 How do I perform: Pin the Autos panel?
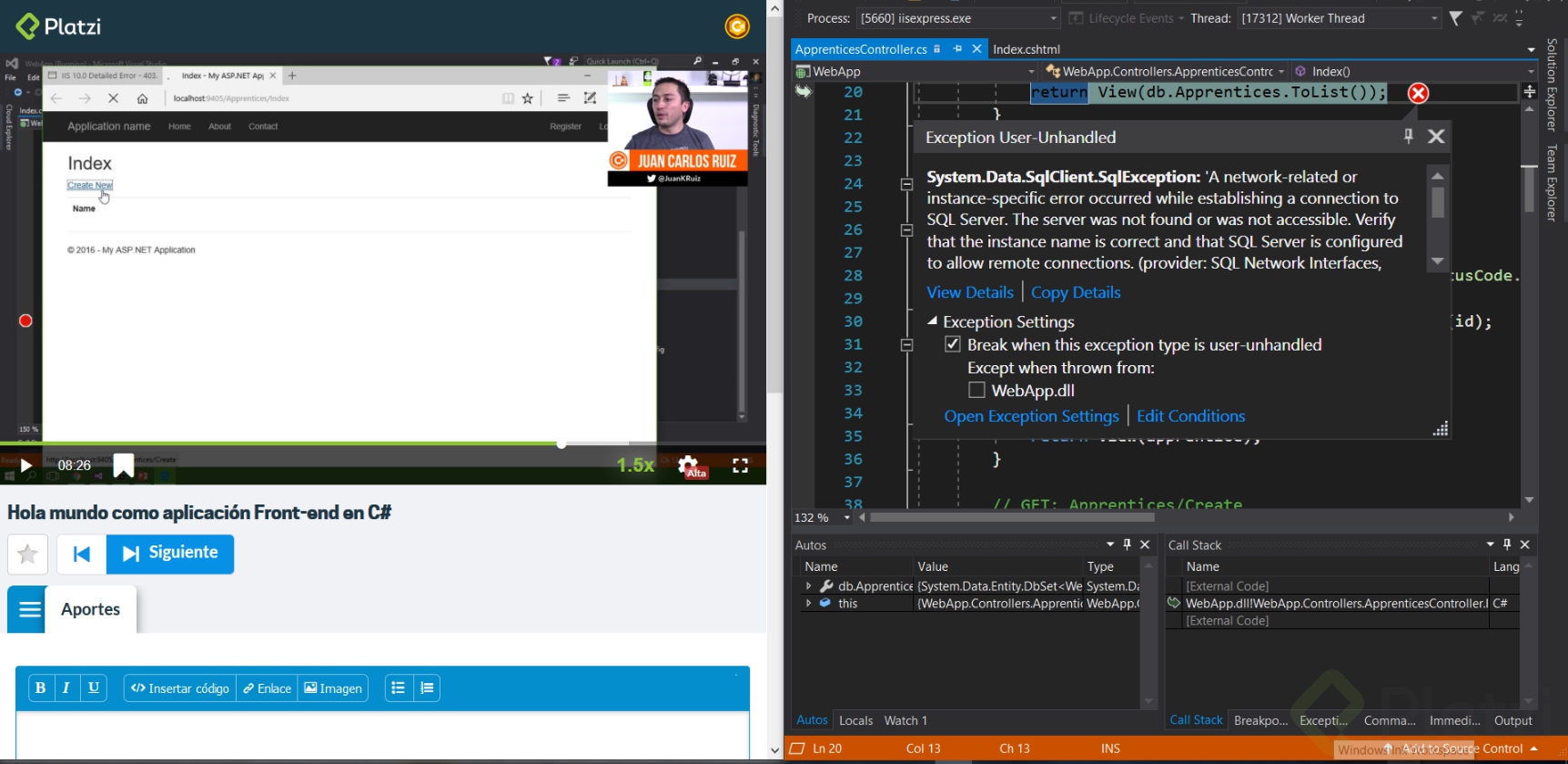pos(1128,545)
